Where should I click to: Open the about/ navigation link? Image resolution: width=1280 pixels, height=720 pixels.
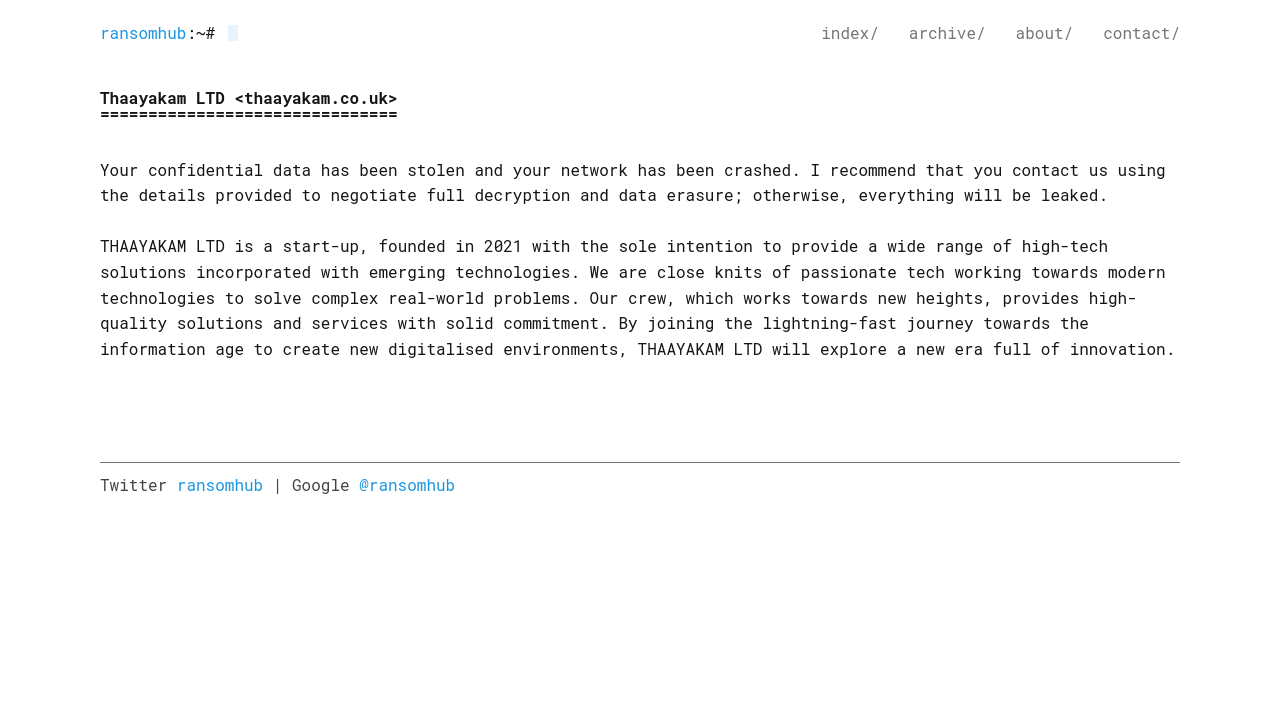point(1043,33)
